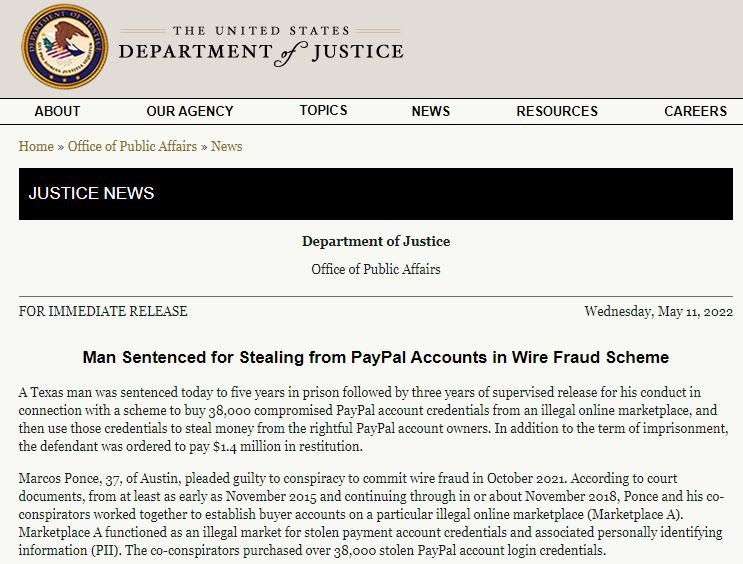This screenshot has height=564, width=743.
Task: Click the FOR IMMEDIATE RELEASE label
Action: [x=103, y=311]
